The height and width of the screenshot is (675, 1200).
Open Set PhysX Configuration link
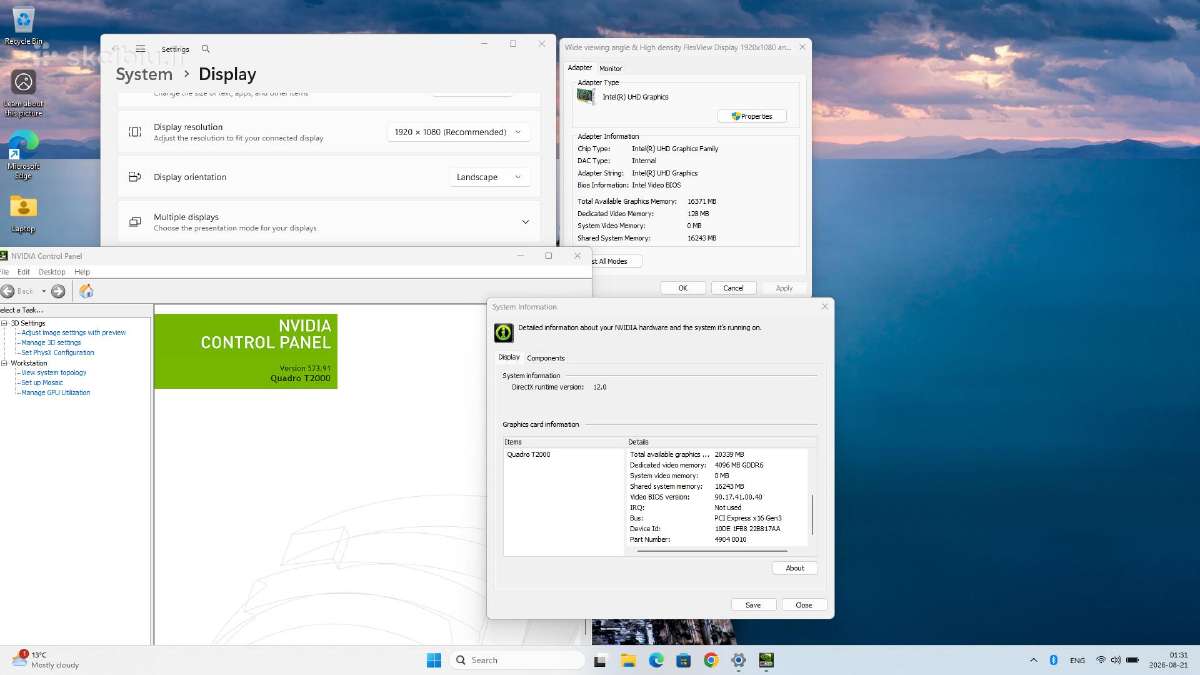(x=58, y=352)
